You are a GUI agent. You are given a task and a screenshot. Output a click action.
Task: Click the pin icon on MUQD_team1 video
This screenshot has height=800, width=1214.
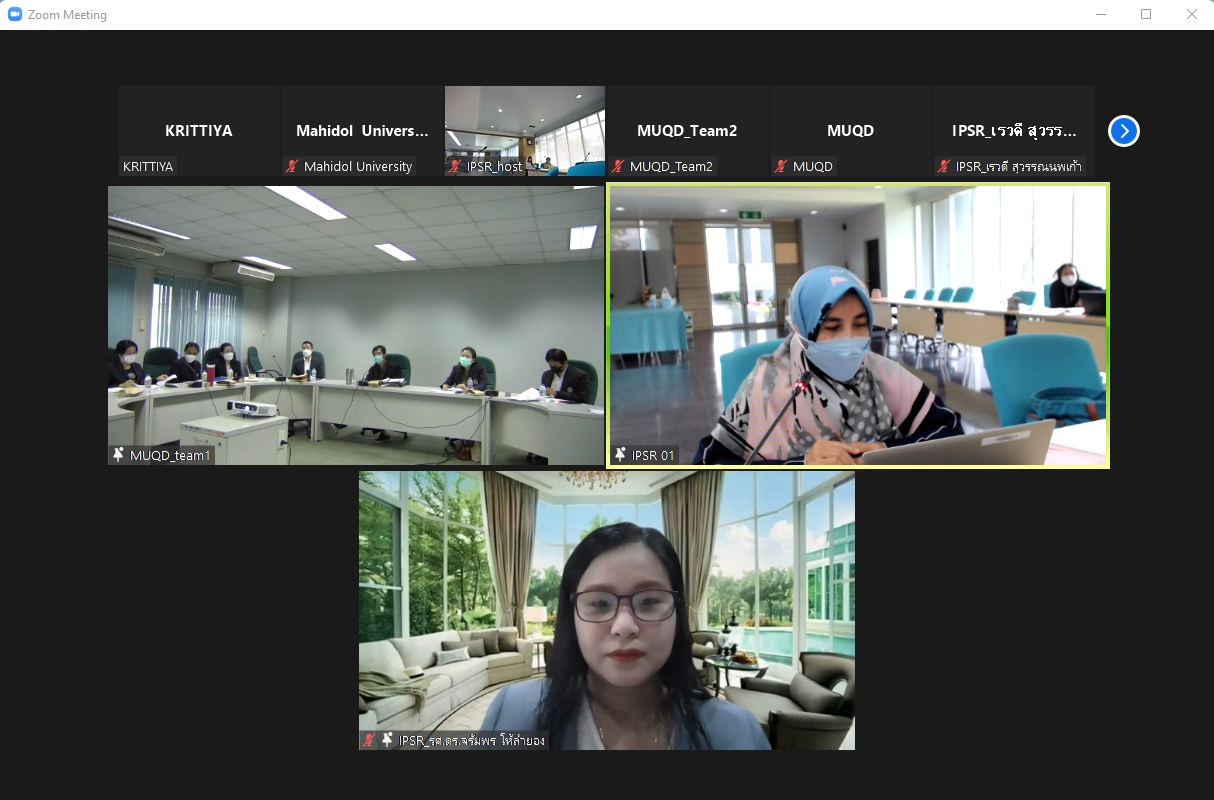(119, 455)
